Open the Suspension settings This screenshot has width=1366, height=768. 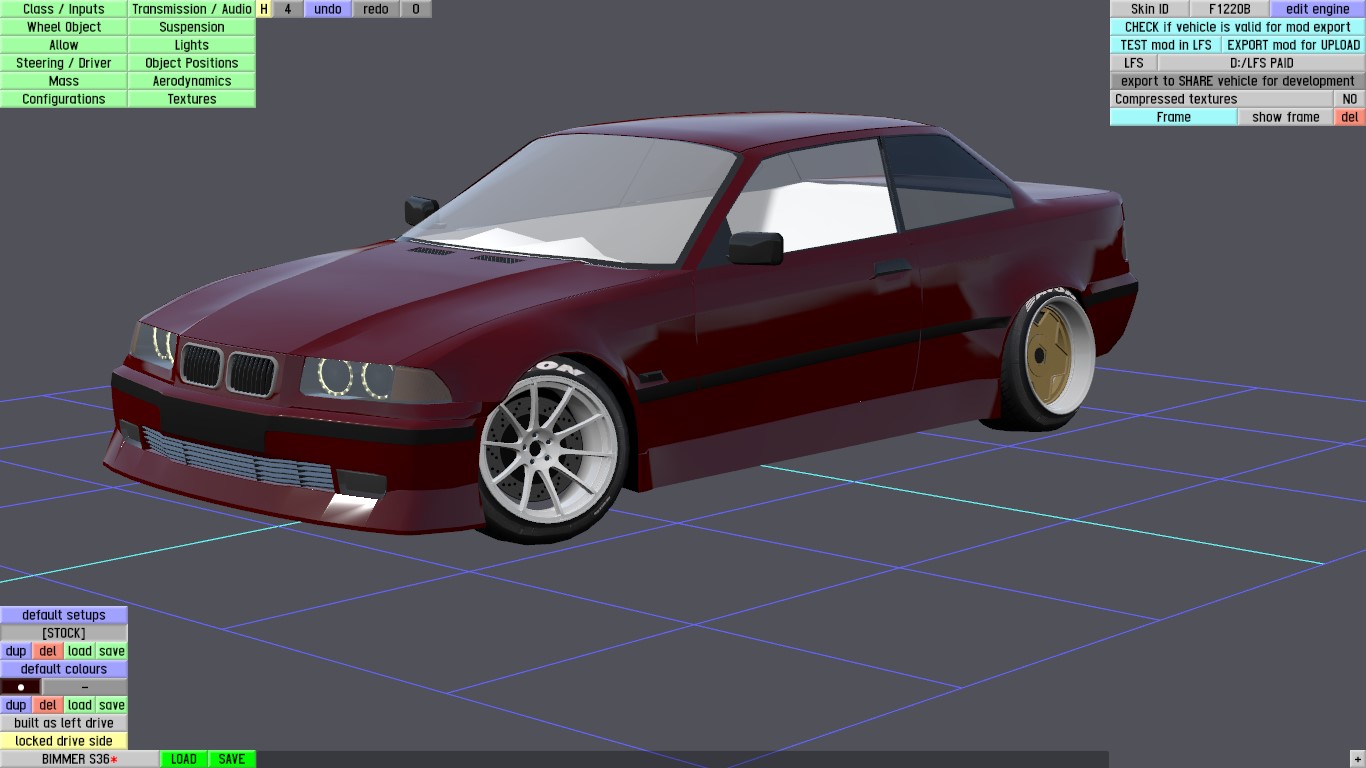pyautogui.click(x=192, y=27)
